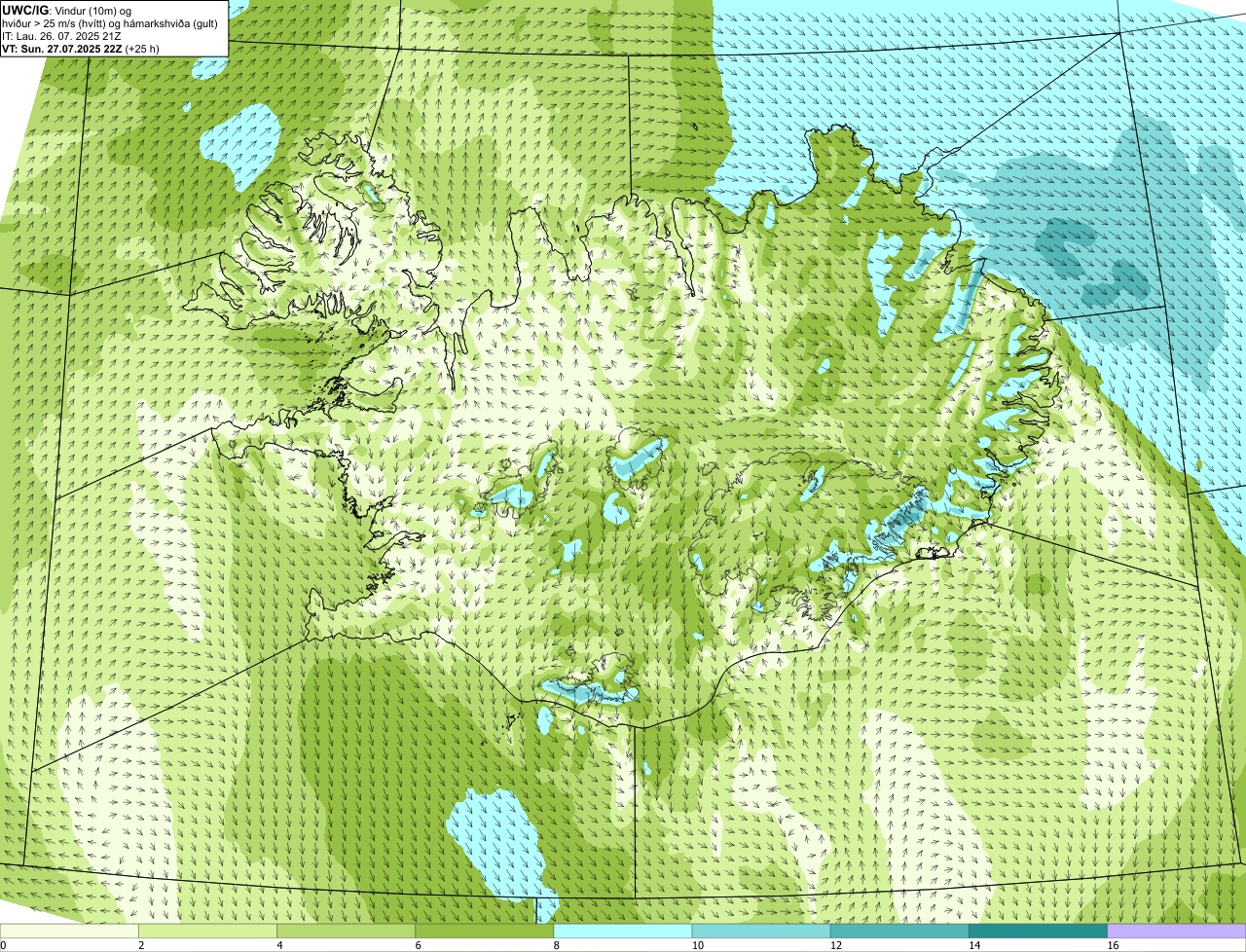Click the light cyan 8–10 m/s legend swatch
Screen dimensions: 1246x952
623,931
